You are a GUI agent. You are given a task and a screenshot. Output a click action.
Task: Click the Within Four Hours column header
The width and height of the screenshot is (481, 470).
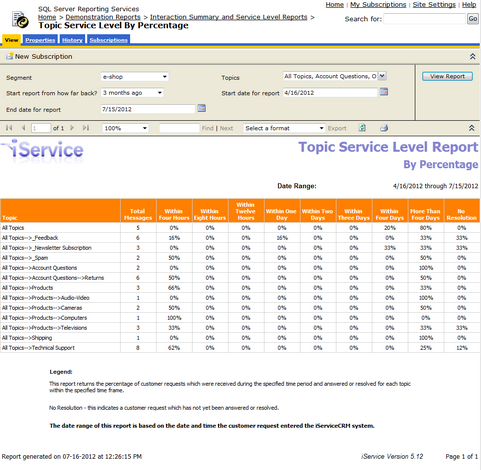174,211
